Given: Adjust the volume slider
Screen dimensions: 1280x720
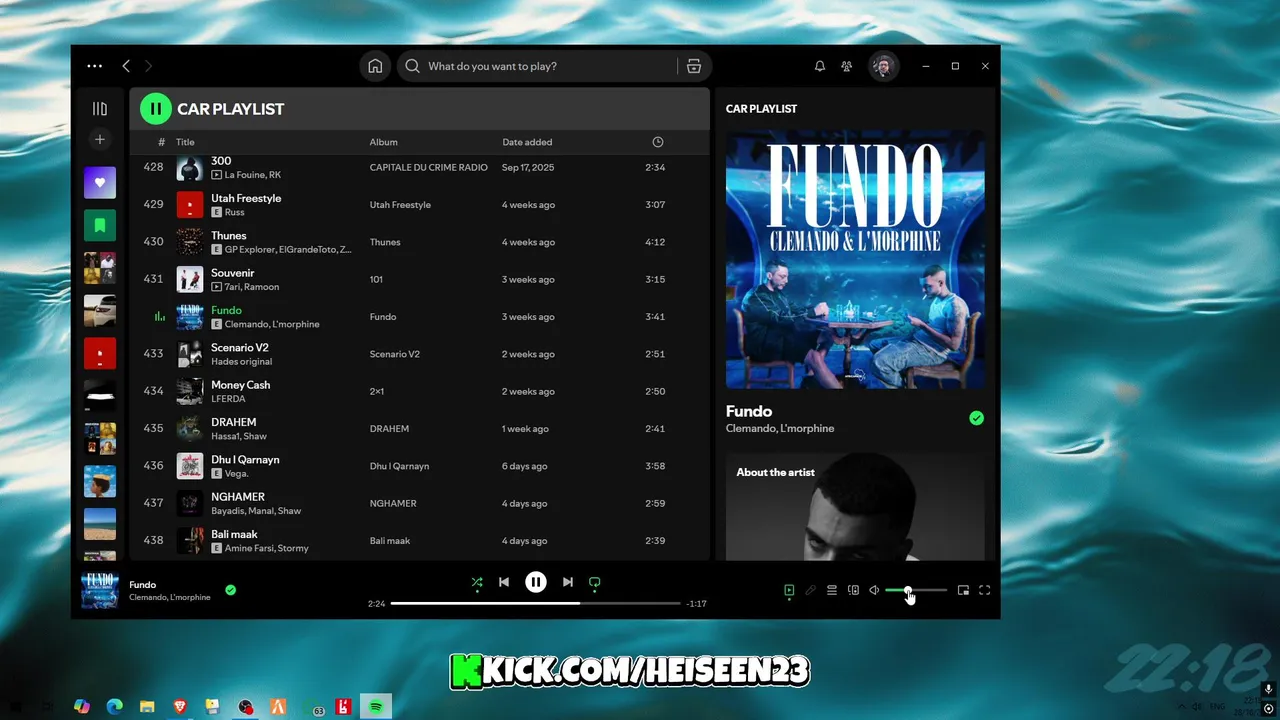Looking at the screenshot, I should coord(916,591).
